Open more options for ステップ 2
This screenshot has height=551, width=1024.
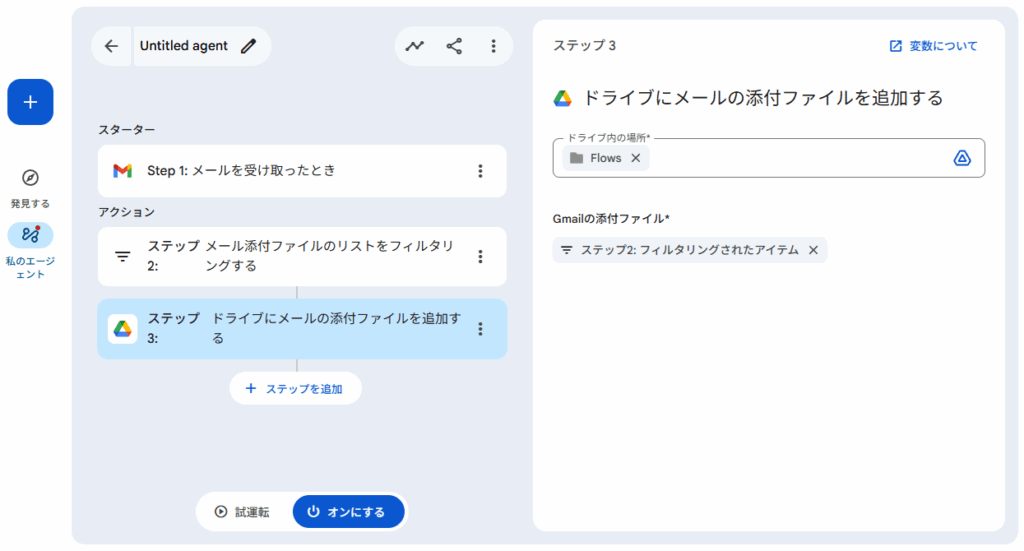[x=480, y=257]
